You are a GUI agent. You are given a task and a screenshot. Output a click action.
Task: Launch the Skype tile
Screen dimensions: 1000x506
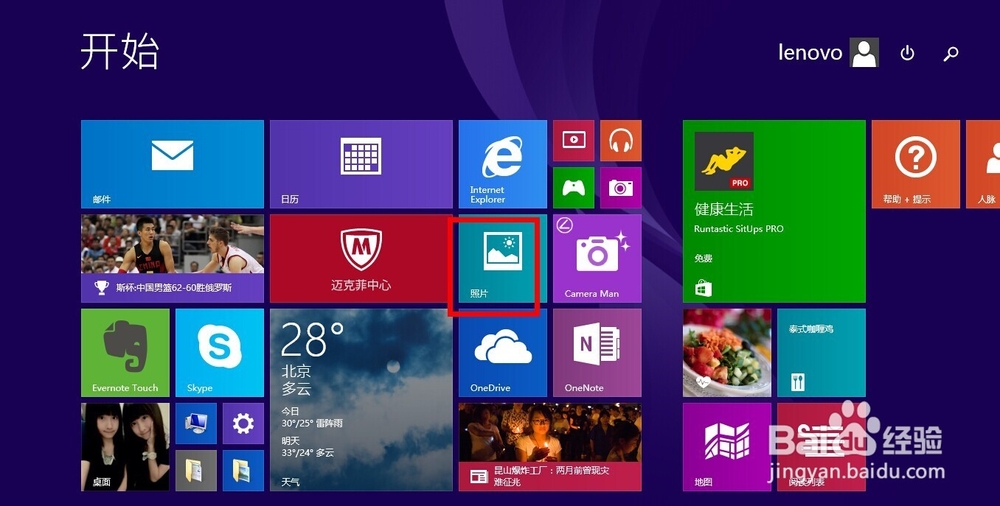pyautogui.click(x=219, y=353)
